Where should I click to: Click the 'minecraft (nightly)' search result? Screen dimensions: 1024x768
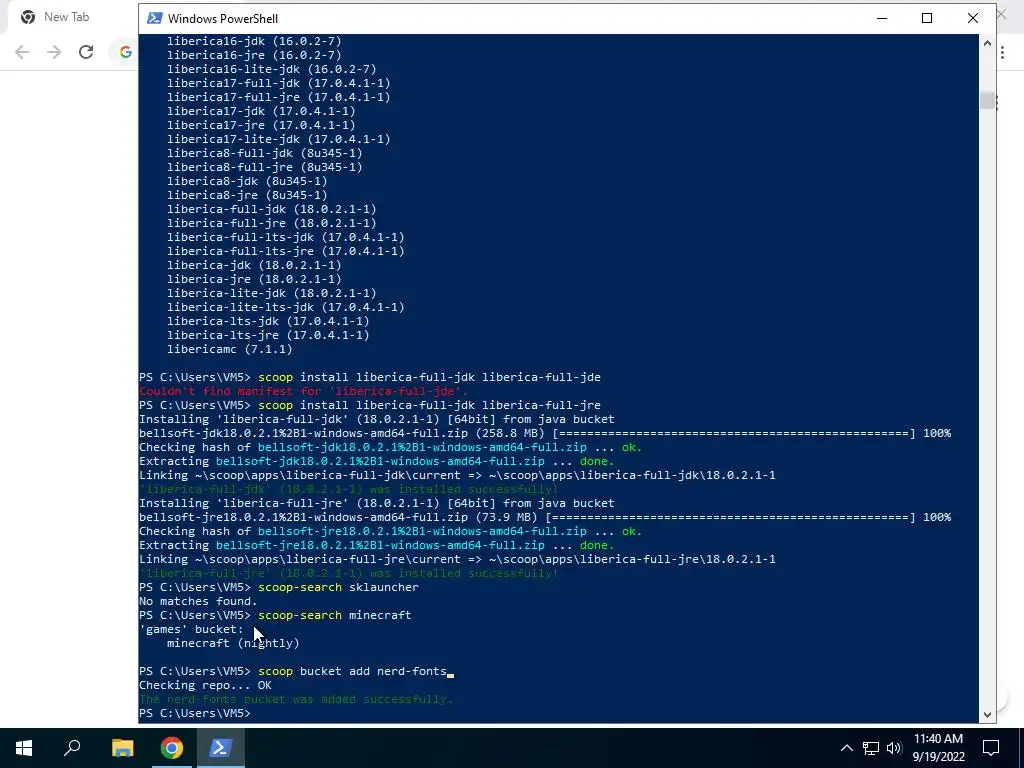point(233,643)
